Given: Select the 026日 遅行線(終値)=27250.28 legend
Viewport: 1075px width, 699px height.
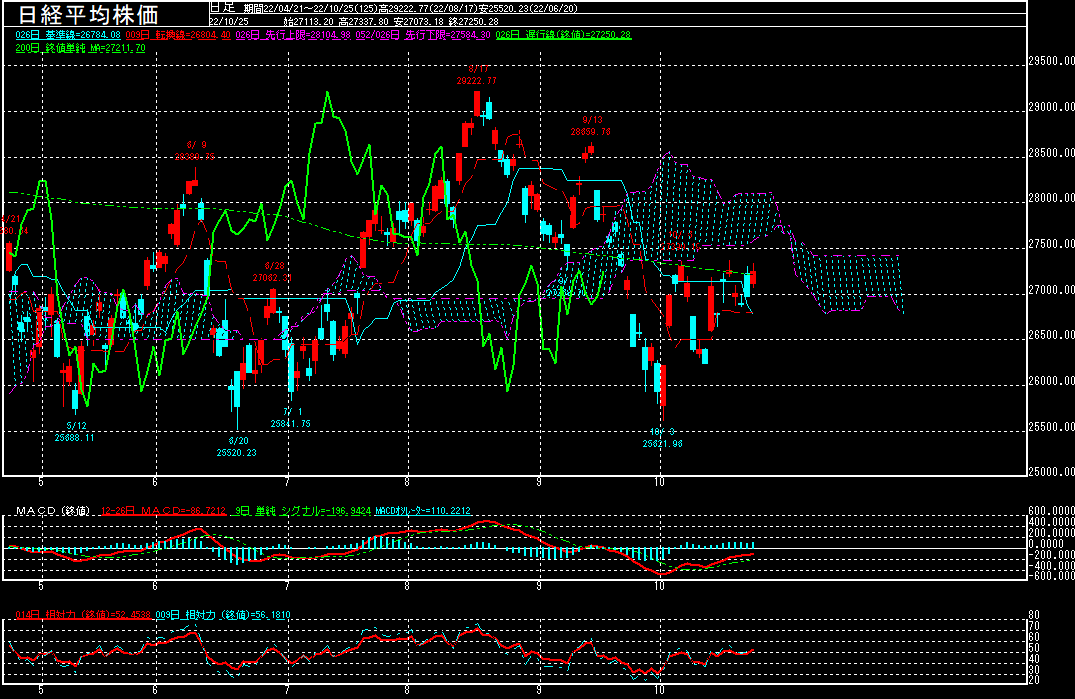Looking at the screenshot, I should point(563,34).
